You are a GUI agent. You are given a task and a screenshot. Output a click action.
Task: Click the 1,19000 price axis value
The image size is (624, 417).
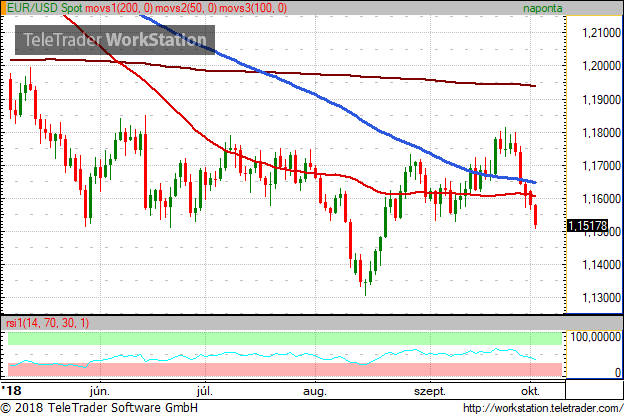tap(601, 99)
